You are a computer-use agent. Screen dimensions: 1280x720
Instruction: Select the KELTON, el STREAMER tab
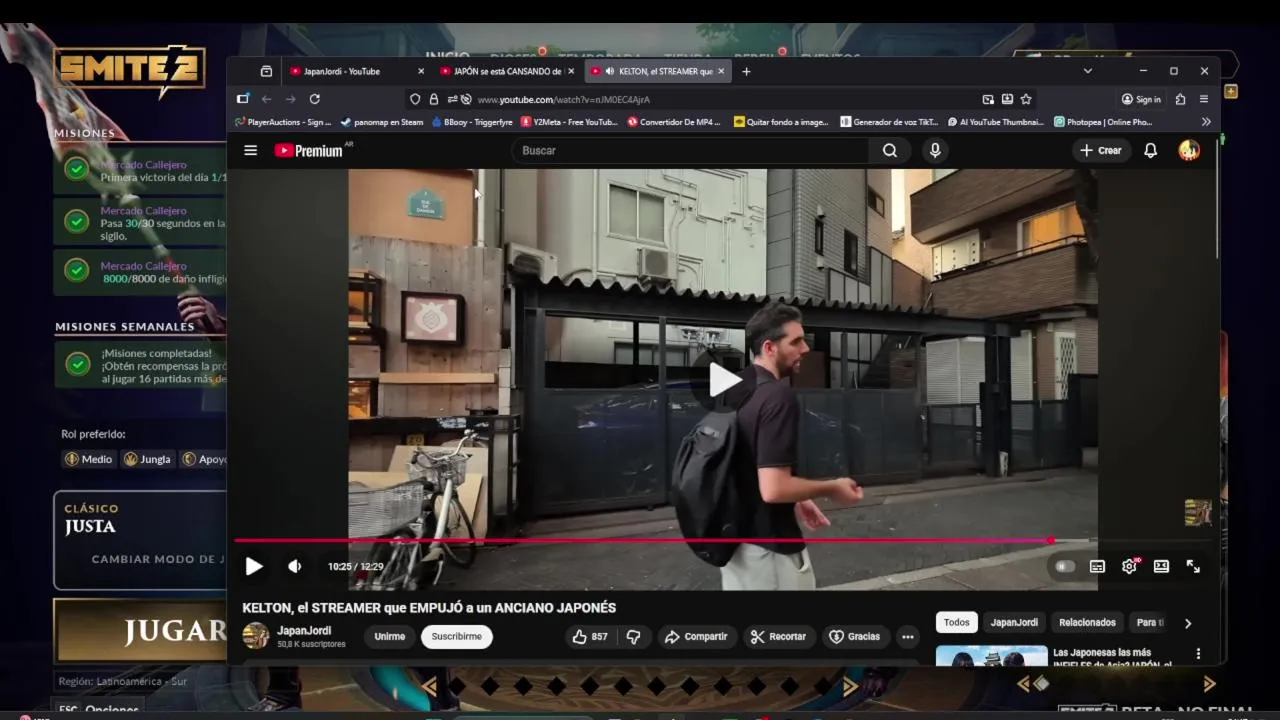click(x=657, y=71)
